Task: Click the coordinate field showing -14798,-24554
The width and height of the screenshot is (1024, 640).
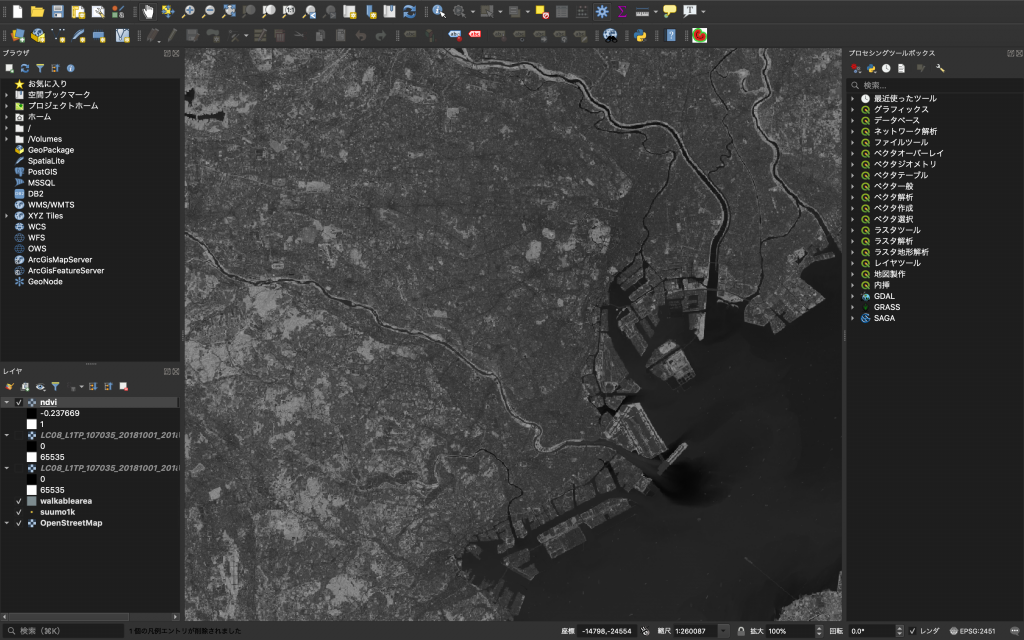Action: click(x=607, y=631)
